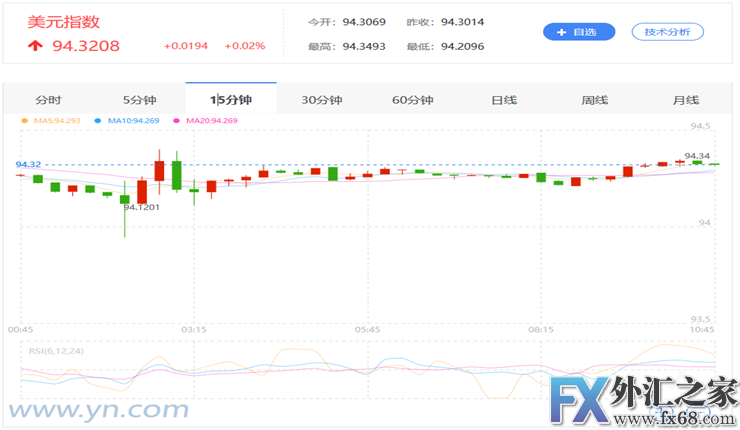The width and height of the screenshot is (740, 430).
Task: Switch to the 分时 chart tab
Action: (x=49, y=100)
